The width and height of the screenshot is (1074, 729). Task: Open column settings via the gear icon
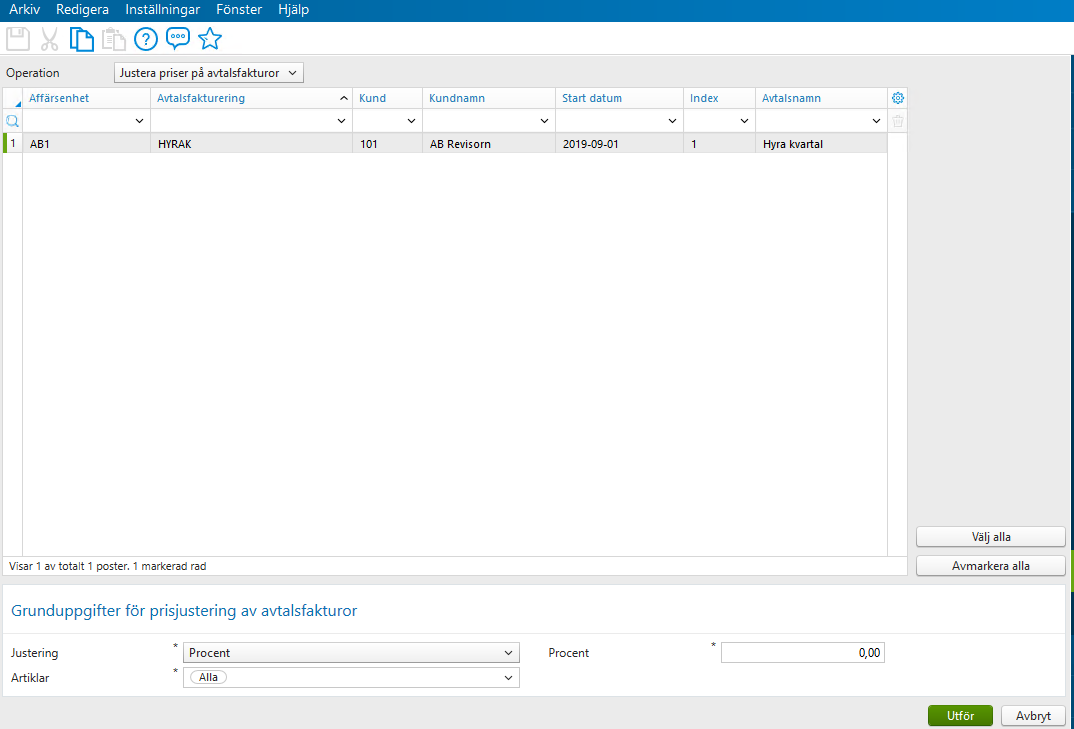pos(897,98)
